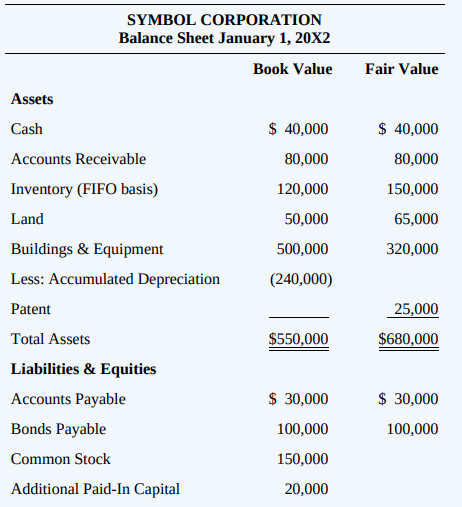Select Buildings & Equipment fair value 320,000
462x507 pixels.
point(412,249)
